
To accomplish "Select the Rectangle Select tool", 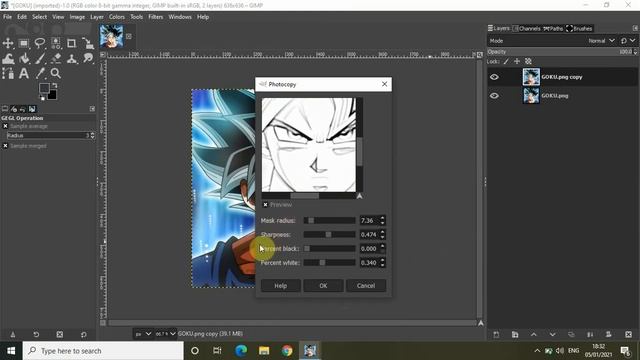I will [x=24, y=43].
